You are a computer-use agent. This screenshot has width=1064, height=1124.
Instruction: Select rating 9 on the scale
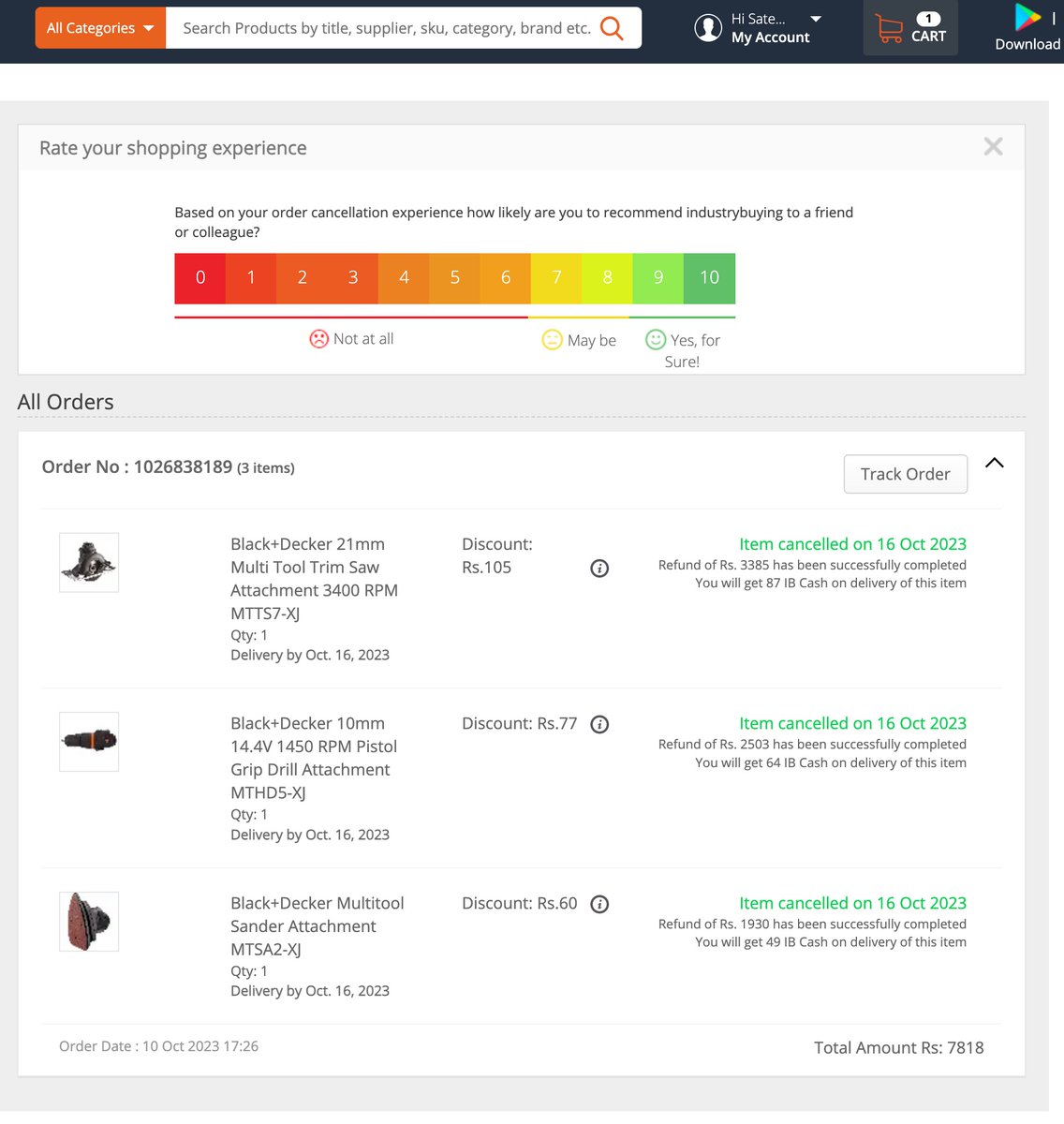[x=658, y=278]
